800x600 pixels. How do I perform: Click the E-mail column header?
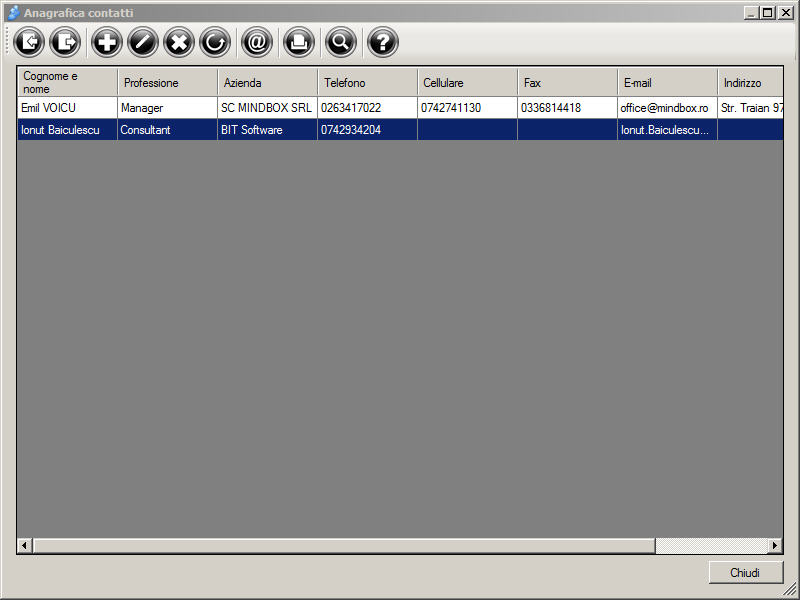[x=667, y=82]
